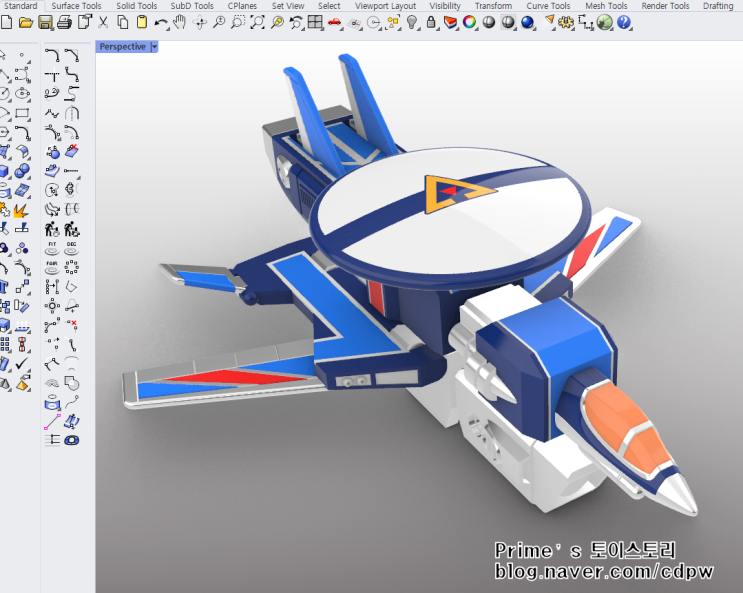Open a file with the folder icon
This screenshot has height=593, width=743.
click(x=26, y=22)
